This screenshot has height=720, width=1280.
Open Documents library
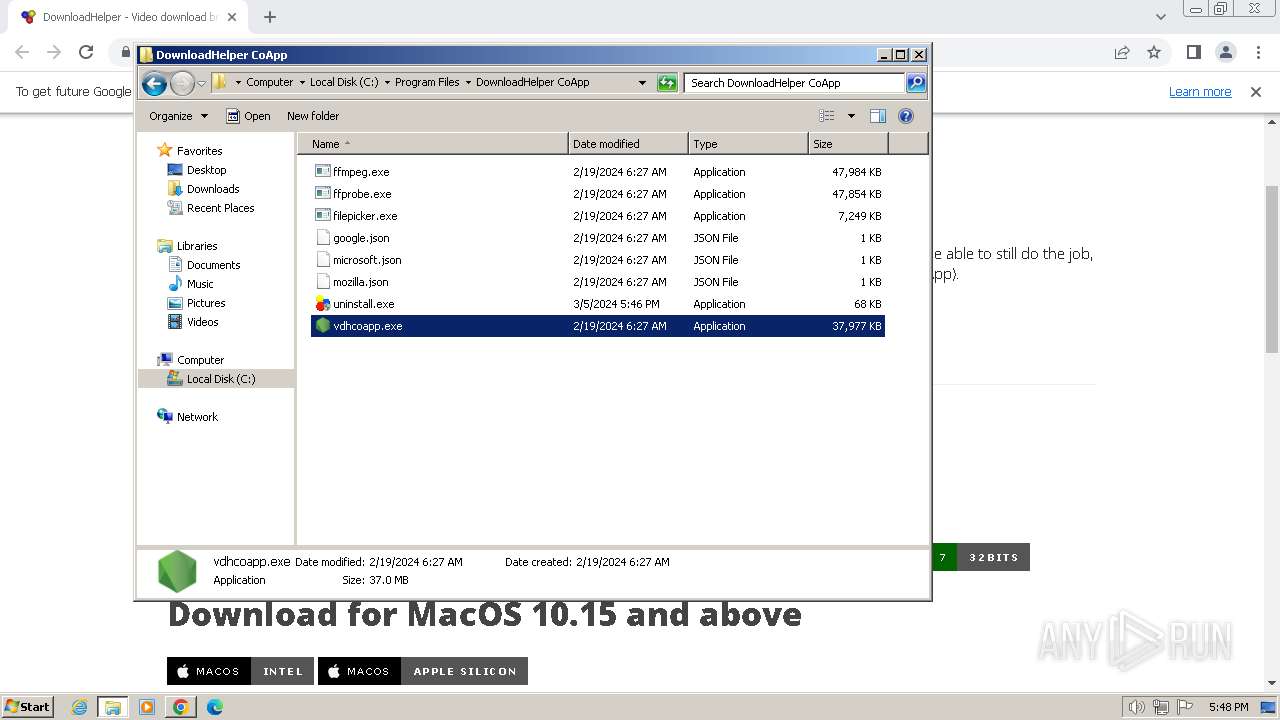point(213,265)
